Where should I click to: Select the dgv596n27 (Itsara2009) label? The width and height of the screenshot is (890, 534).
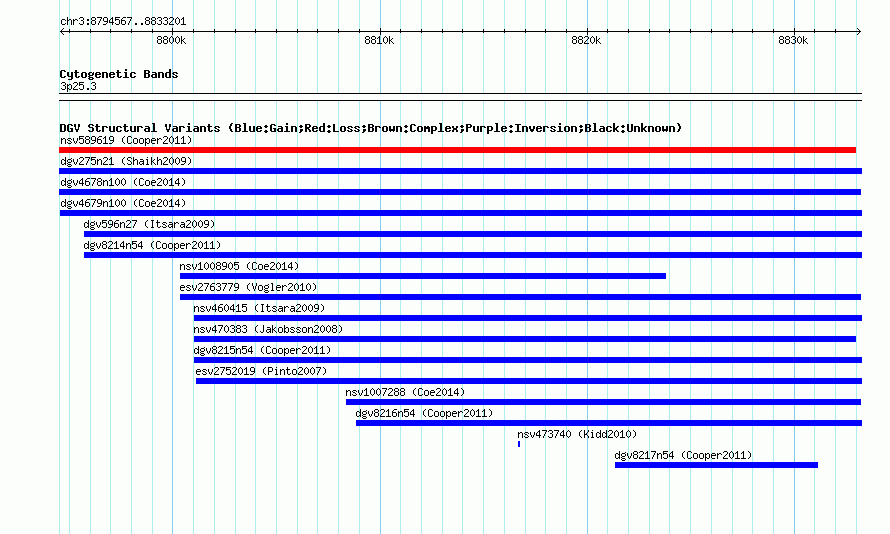tap(149, 224)
